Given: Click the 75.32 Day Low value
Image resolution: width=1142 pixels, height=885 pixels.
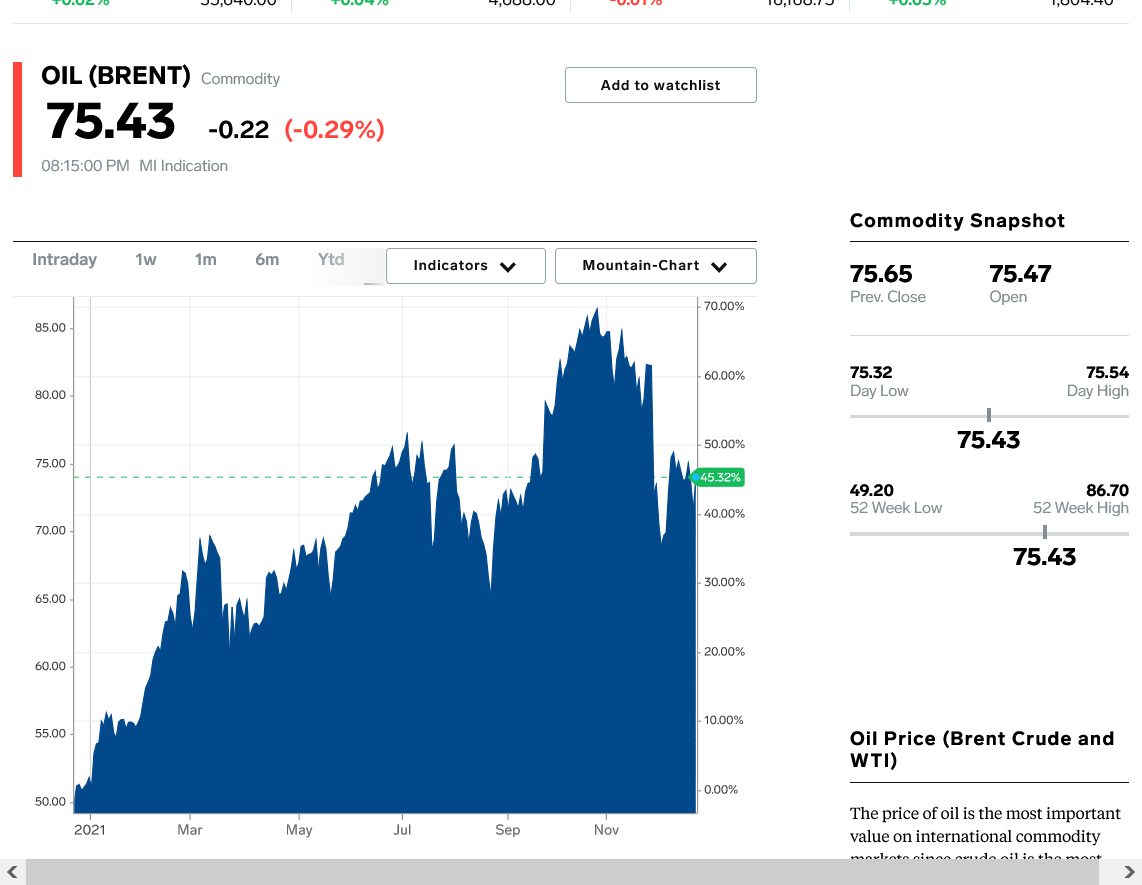Looking at the screenshot, I should [x=871, y=372].
